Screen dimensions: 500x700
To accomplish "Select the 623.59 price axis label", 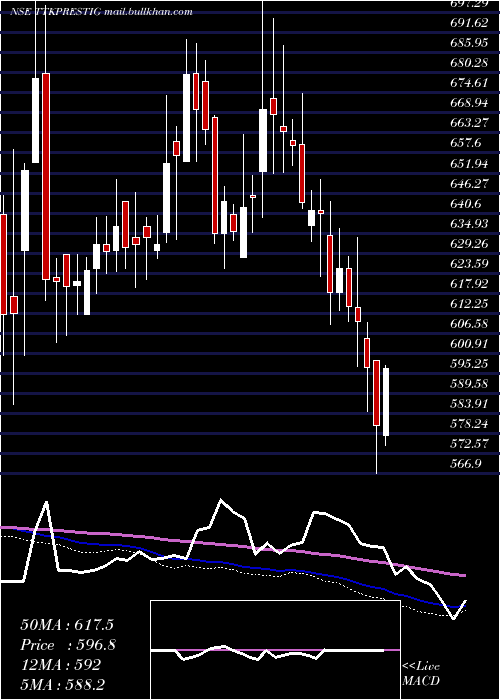I will point(469,264).
